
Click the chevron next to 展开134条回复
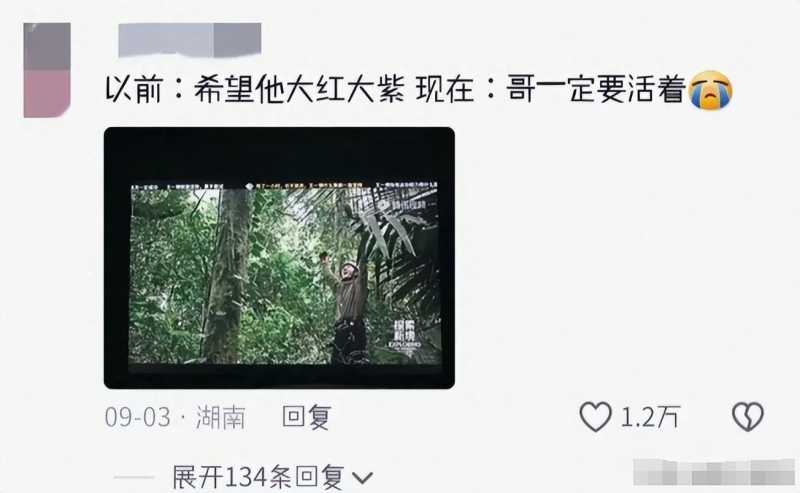pos(363,478)
